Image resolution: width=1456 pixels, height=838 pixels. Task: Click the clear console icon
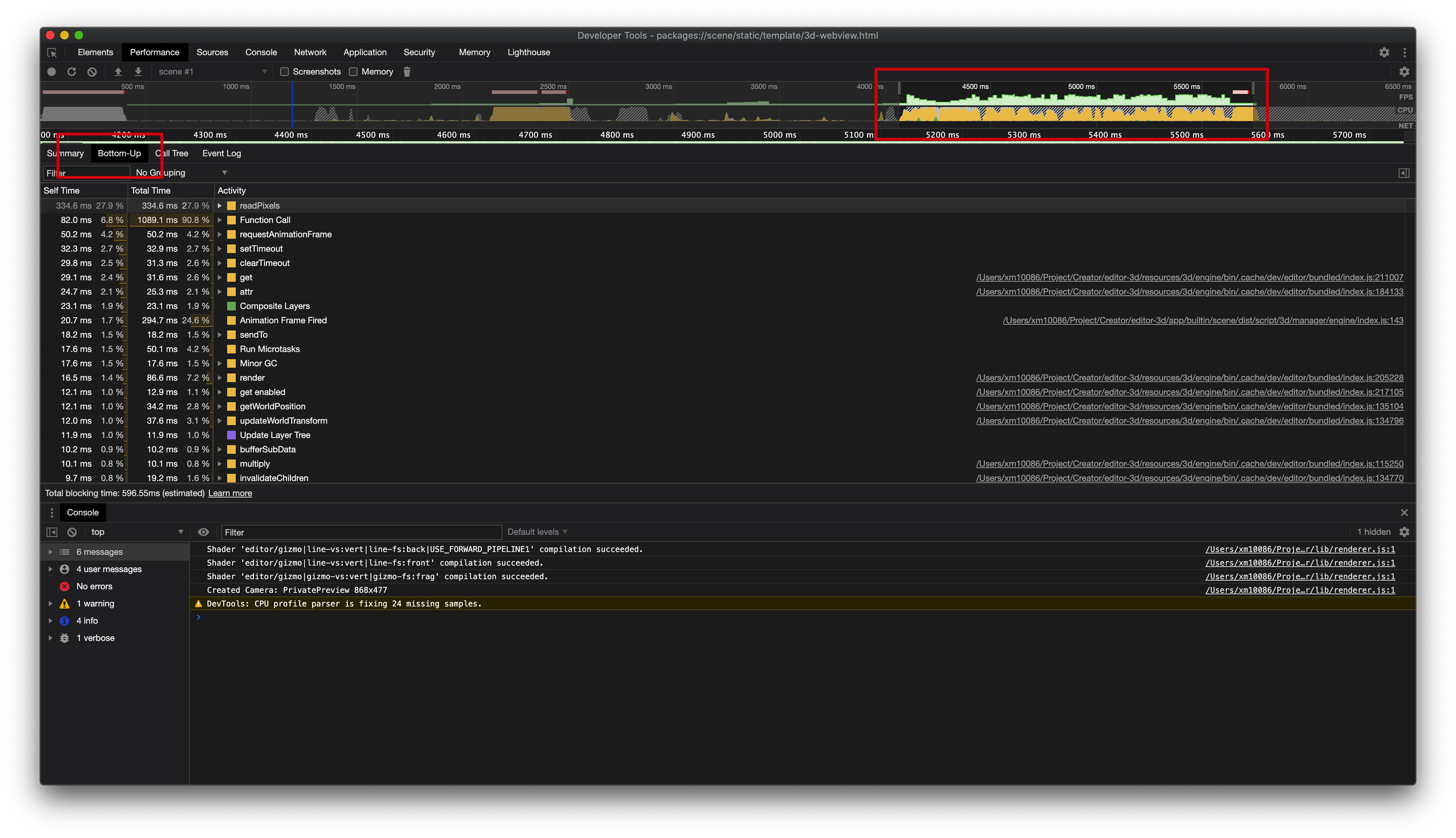(x=72, y=532)
